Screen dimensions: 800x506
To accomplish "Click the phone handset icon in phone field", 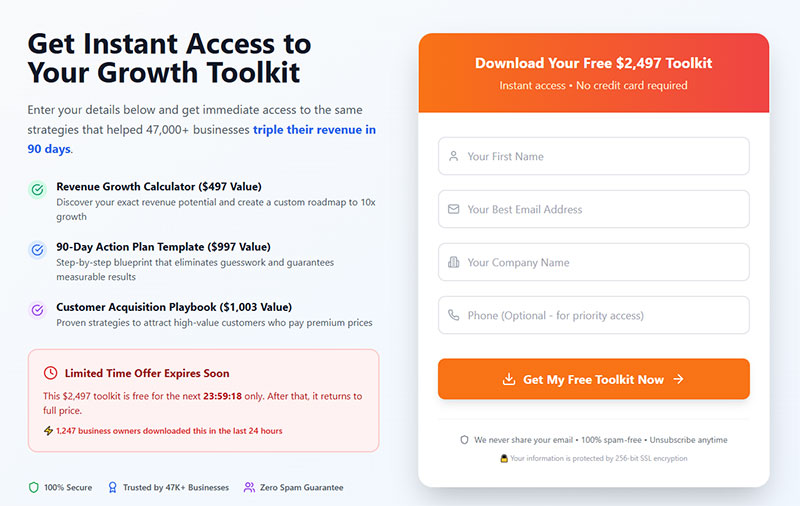I will tap(454, 315).
